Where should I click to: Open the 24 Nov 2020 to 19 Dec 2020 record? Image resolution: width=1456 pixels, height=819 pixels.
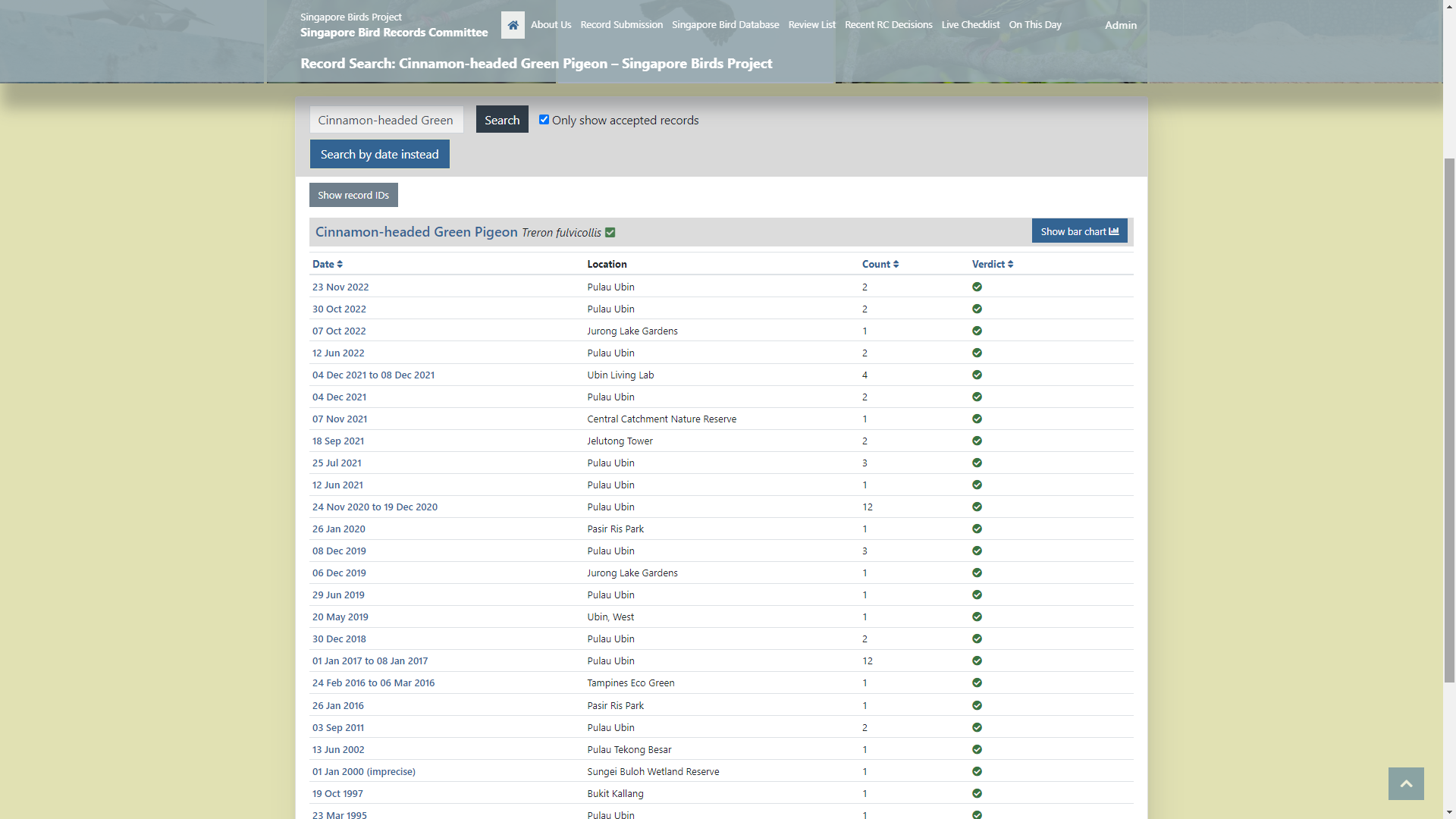click(x=375, y=507)
